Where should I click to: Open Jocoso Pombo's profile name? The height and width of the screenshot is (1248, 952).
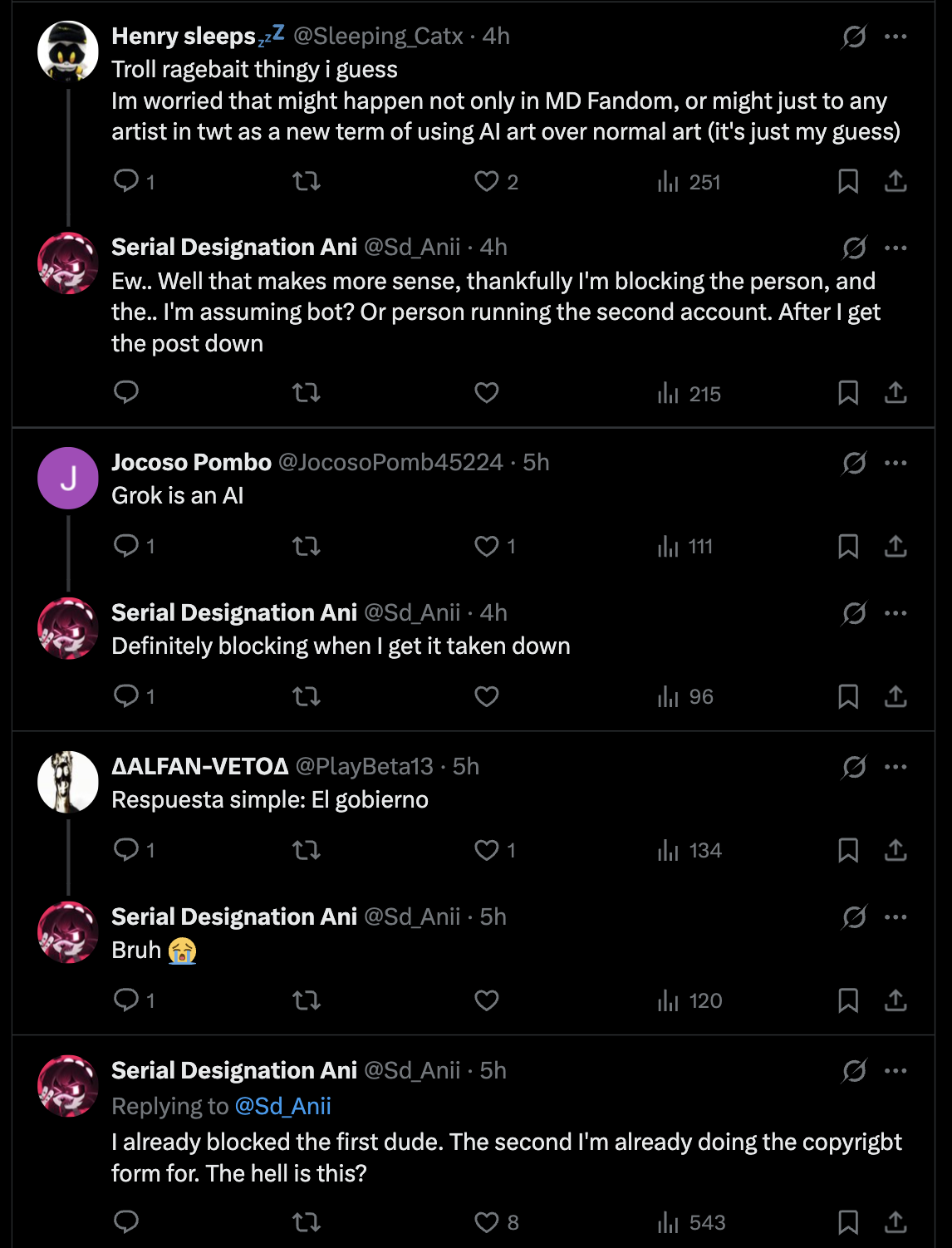coord(191,463)
